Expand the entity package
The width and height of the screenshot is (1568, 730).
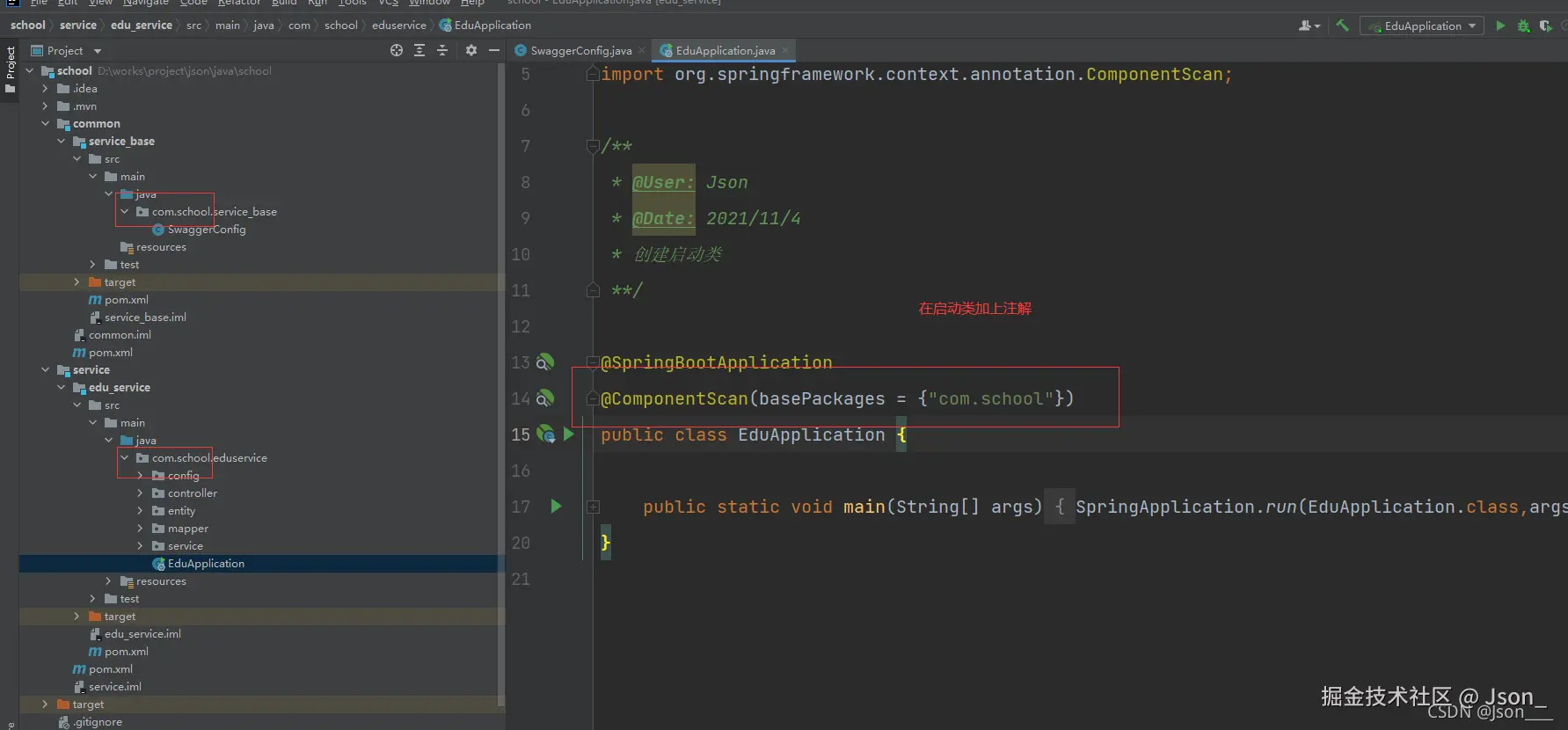(x=140, y=511)
